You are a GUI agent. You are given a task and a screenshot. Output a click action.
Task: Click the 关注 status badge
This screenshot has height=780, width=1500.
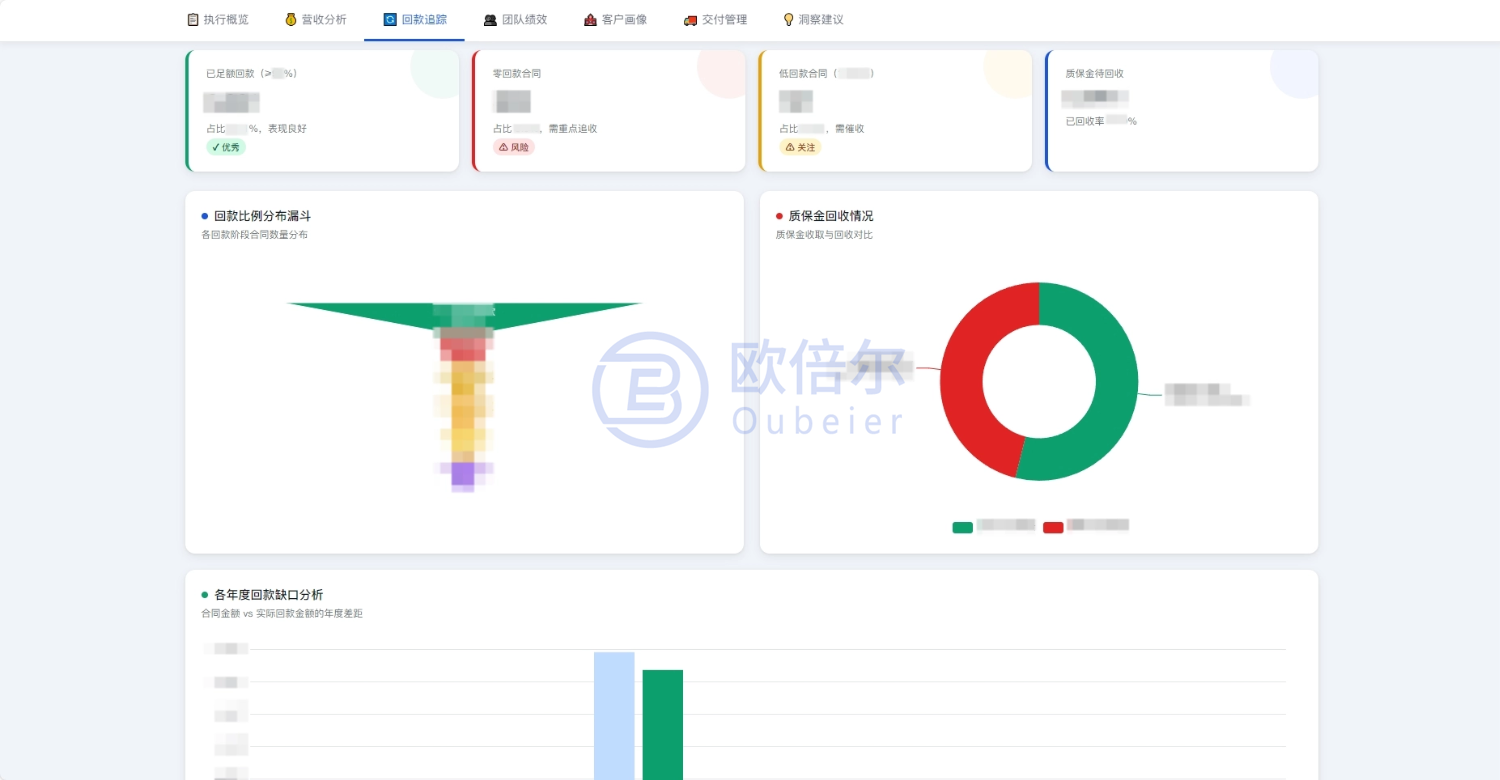coord(800,147)
